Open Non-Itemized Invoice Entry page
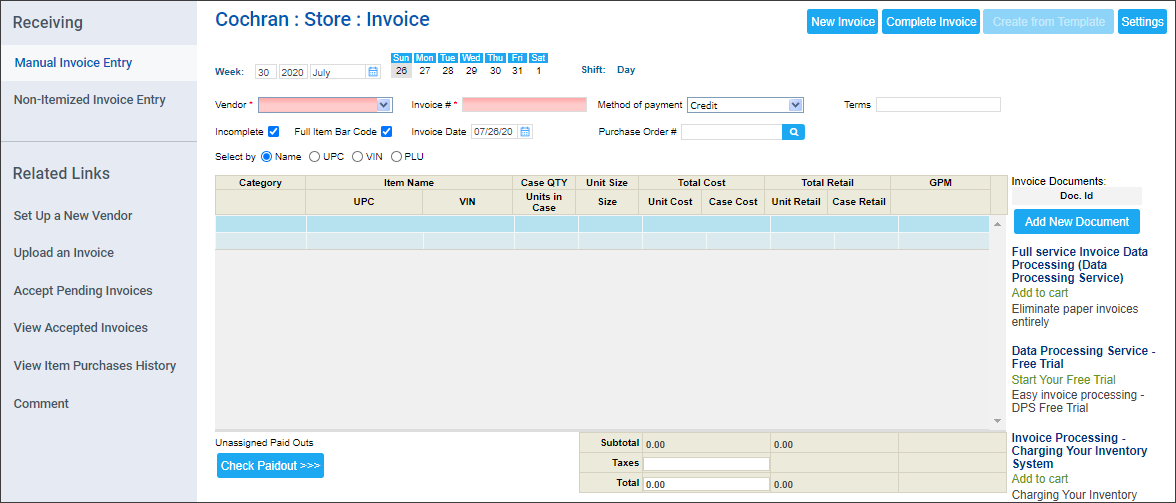The width and height of the screenshot is (1176, 503). (89, 100)
